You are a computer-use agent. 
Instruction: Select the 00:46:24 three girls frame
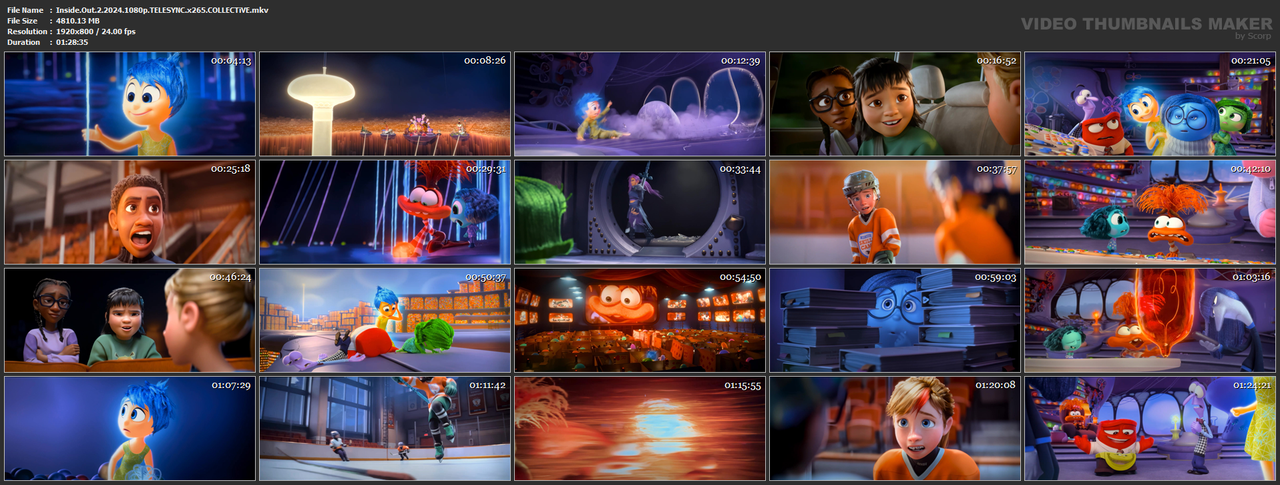tap(130, 320)
